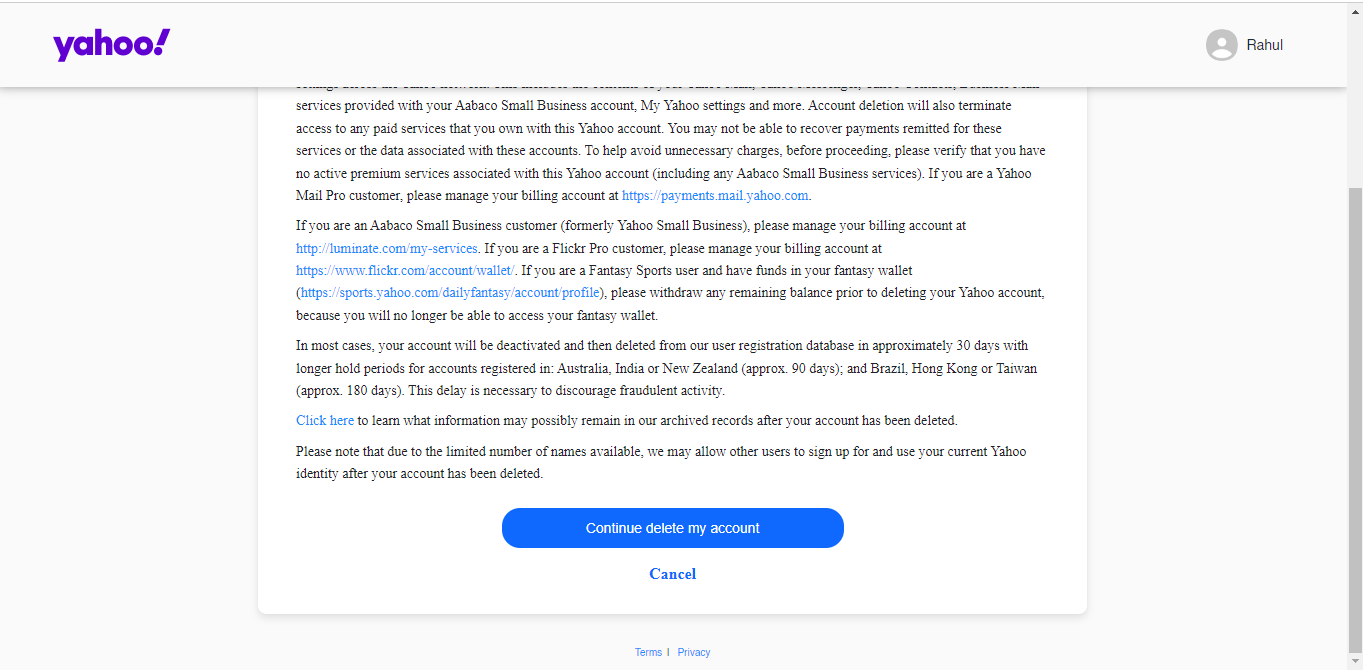Image resolution: width=1363 pixels, height=670 pixels.
Task: Click the Rahul account name
Action: [x=1264, y=45]
